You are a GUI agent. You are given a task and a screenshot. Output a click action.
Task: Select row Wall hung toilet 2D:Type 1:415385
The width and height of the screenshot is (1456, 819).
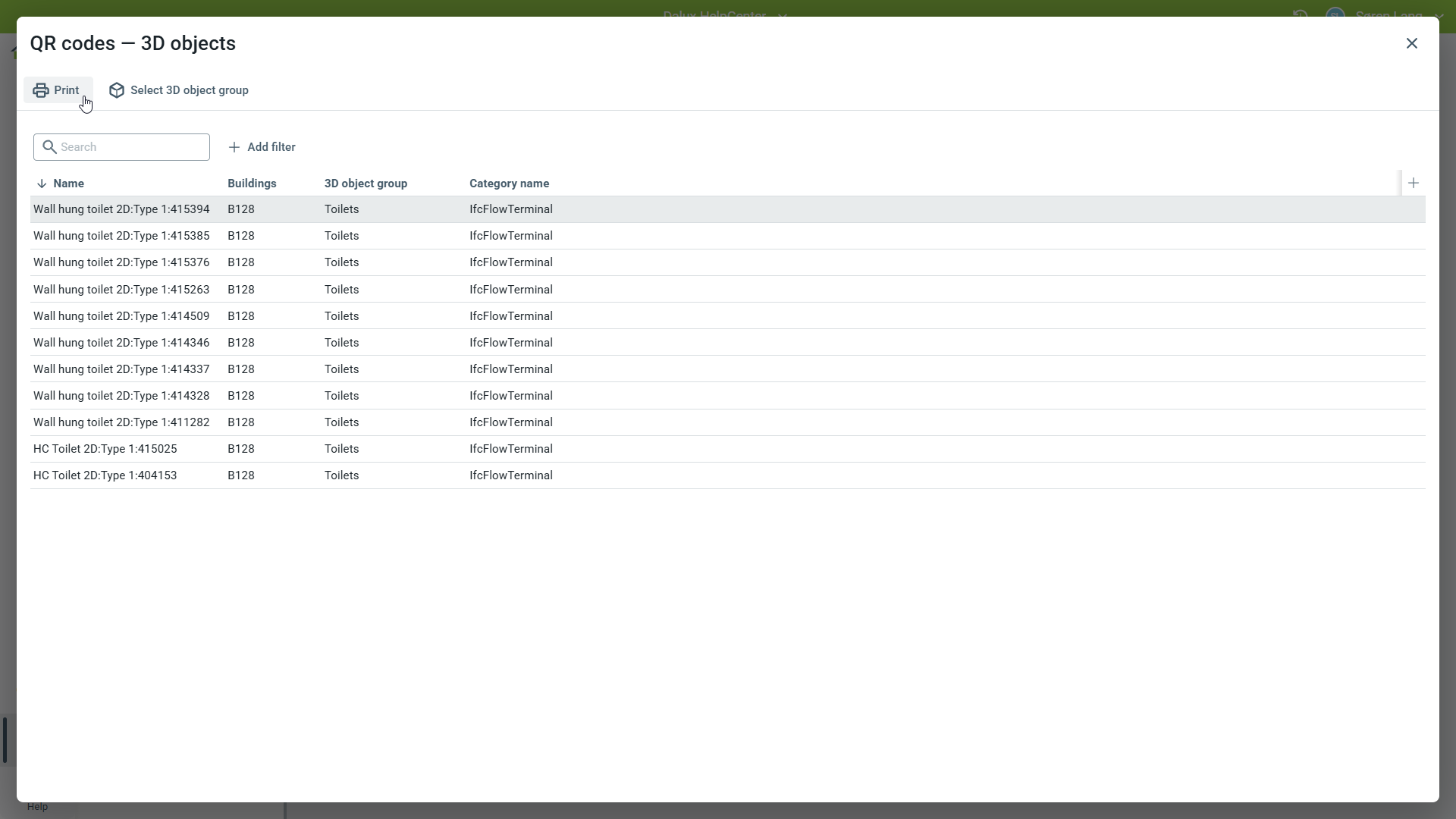coord(121,236)
